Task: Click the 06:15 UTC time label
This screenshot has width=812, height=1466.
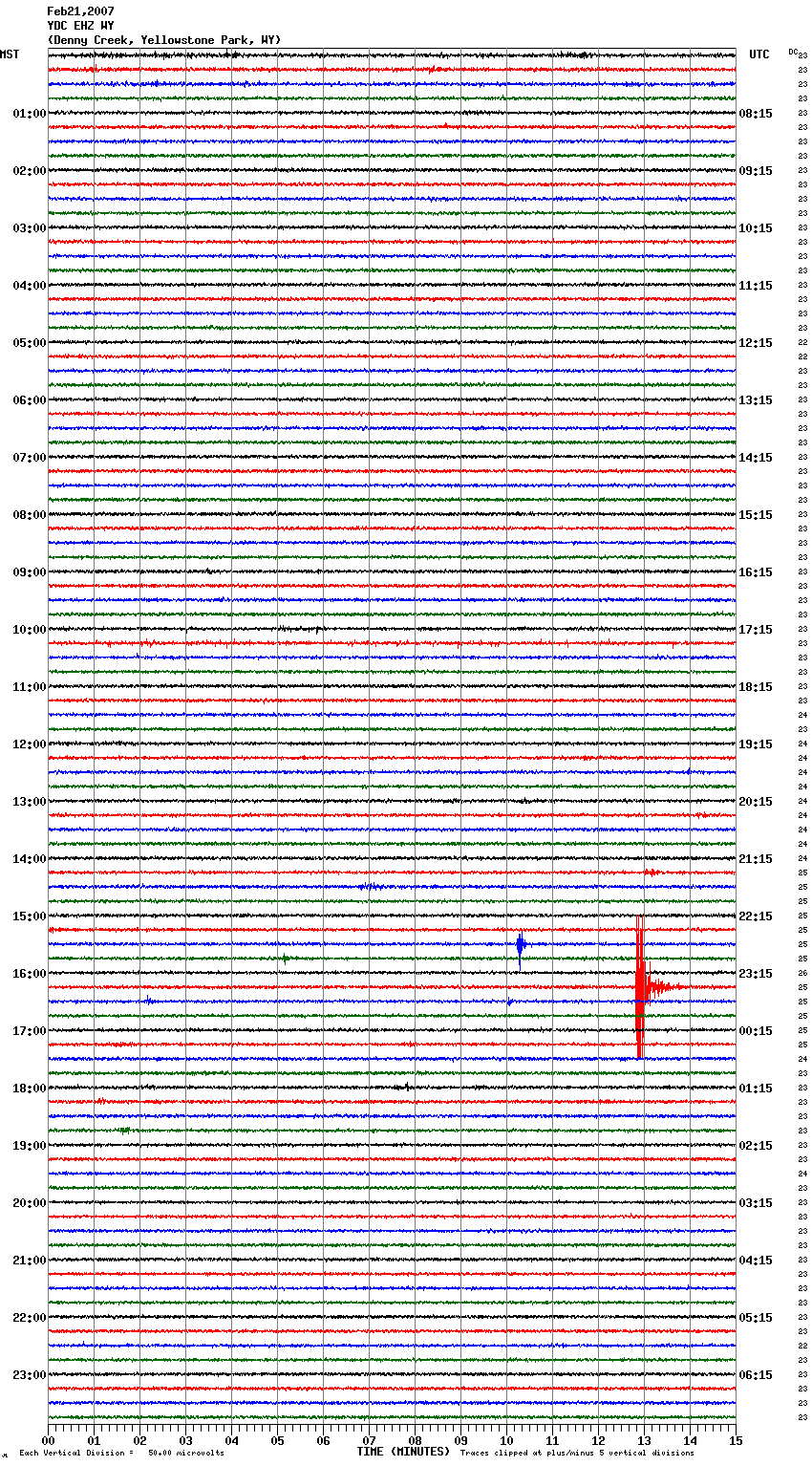Action: [x=756, y=1375]
